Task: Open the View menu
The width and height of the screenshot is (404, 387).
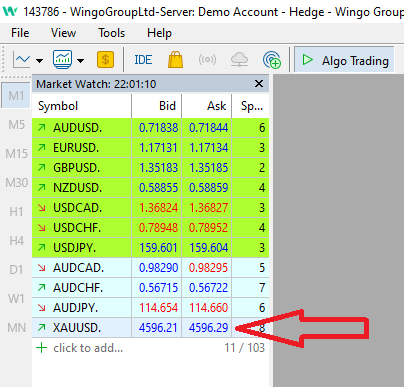Action: pos(63,33)
